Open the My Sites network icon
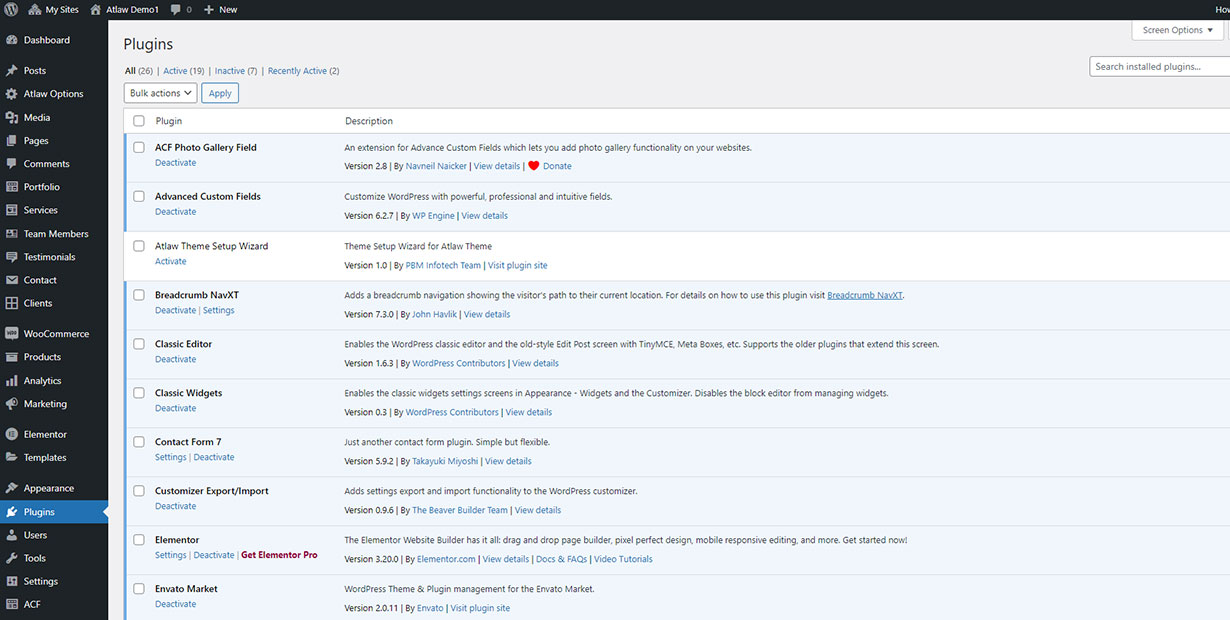 coord(34,9)
